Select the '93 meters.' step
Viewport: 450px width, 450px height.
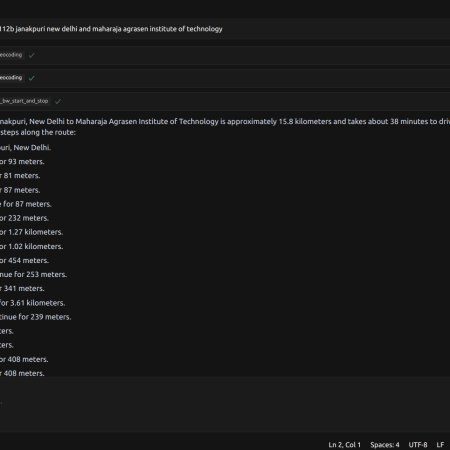22,162
